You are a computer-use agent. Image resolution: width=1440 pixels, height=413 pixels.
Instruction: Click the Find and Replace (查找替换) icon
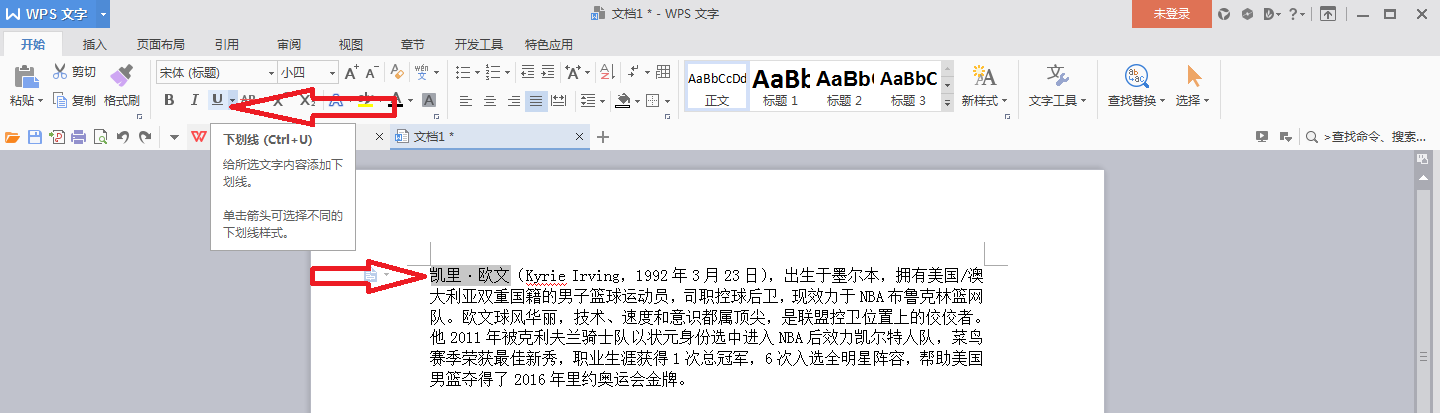coord(1136,76)
